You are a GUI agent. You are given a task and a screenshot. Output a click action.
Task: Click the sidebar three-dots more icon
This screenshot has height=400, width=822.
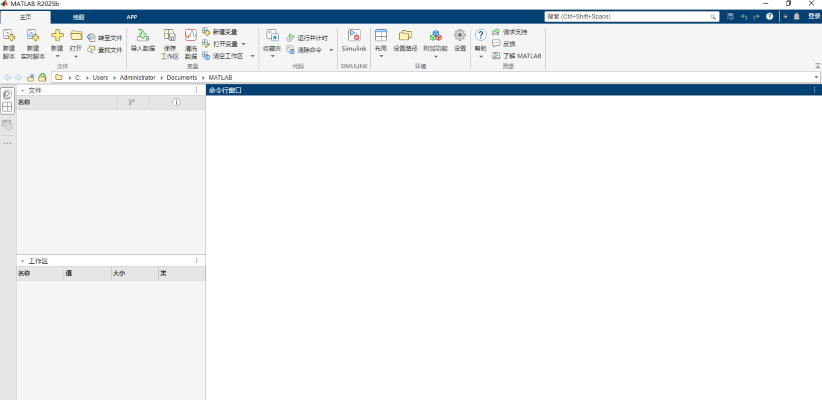[x=7, y=143]
